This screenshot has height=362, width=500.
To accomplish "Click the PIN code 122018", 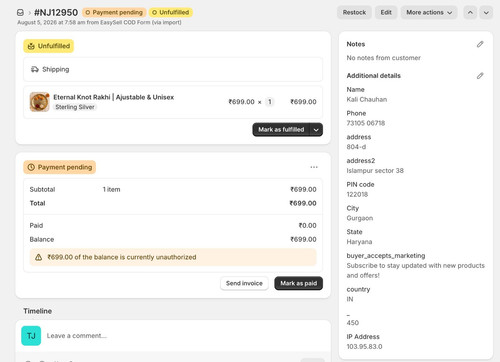I will 357,194.
